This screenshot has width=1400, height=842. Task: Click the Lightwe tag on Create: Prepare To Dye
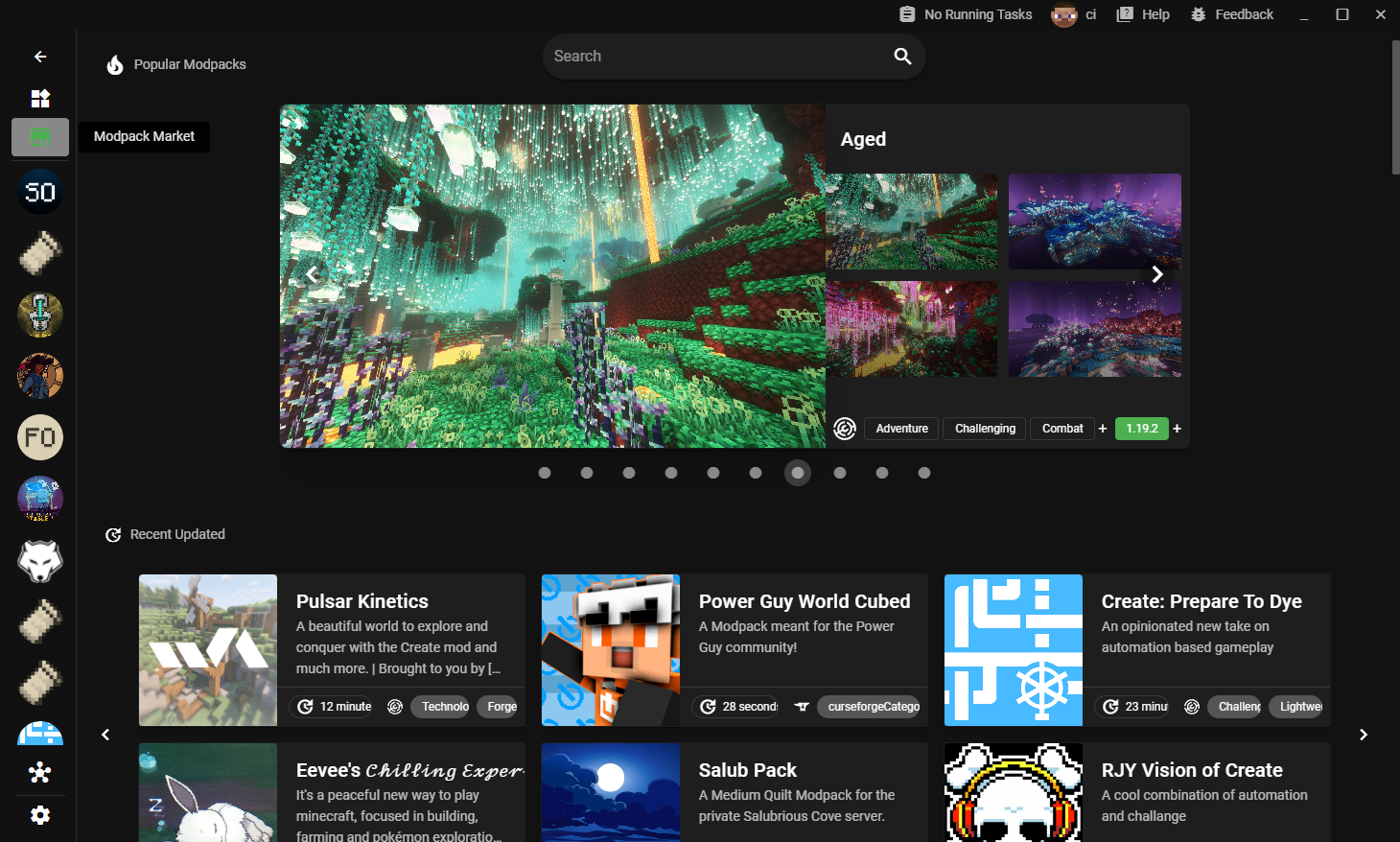[1296, 707]
